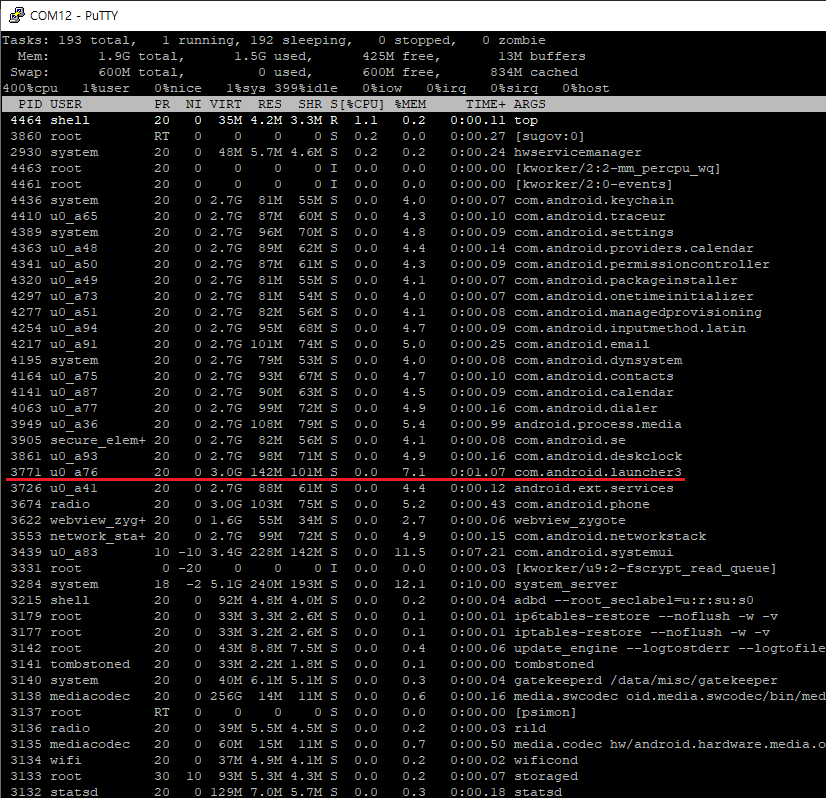Click secure_elem+ user name
826x798 pixels.
(x=97, y=440)
